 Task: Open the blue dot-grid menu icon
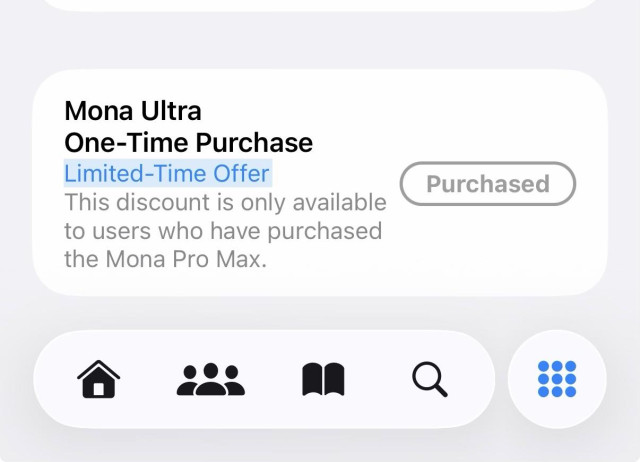[557, 379]
